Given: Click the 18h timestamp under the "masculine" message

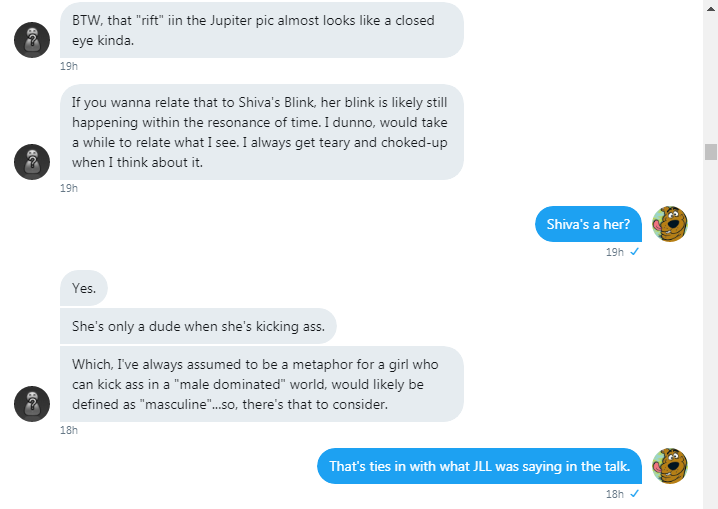Looking at the screenshot, I should [69, 430].
